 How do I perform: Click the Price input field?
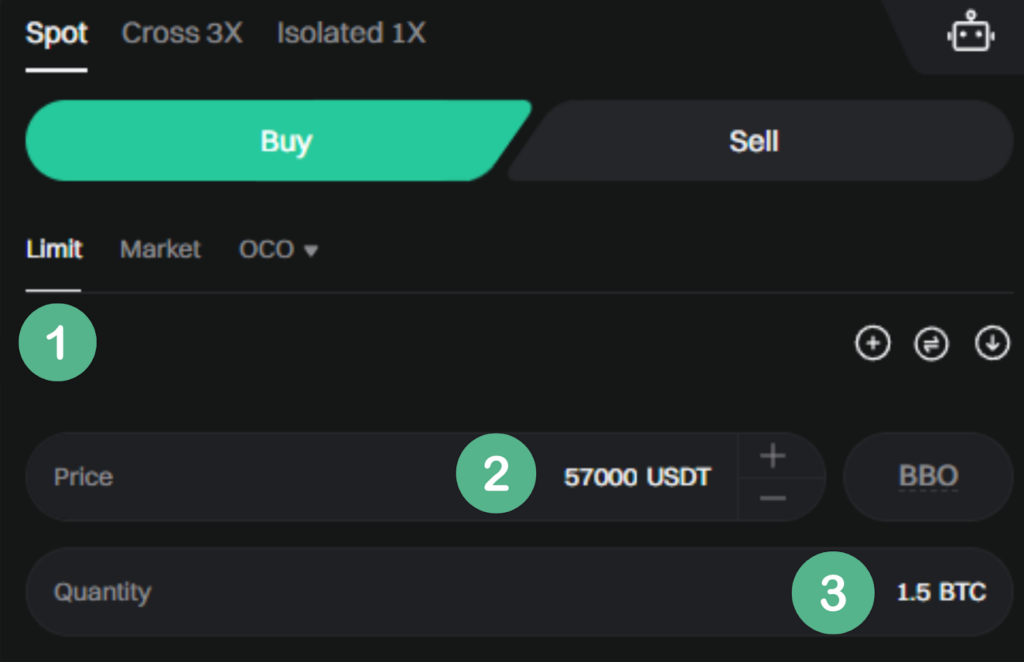click(x=250, y=477)
